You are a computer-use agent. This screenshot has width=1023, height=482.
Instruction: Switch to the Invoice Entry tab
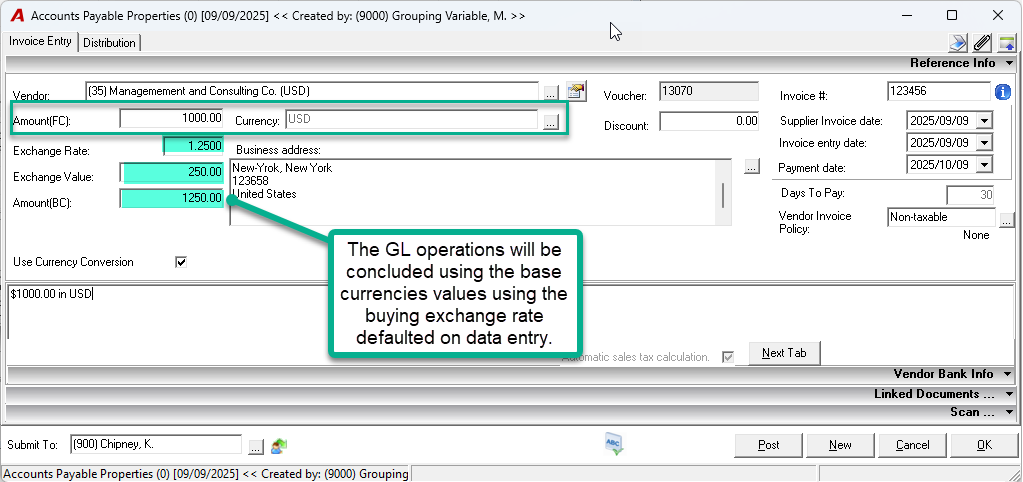click(x=40, y=41)
